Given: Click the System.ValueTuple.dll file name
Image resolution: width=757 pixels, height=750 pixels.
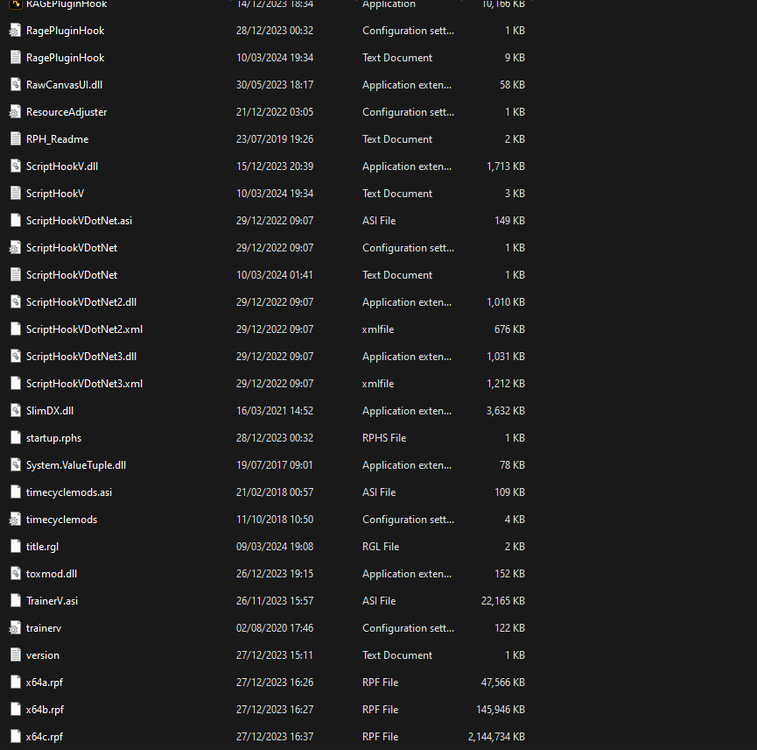Looking at the screenshot, I should click(x=76, y=465).
